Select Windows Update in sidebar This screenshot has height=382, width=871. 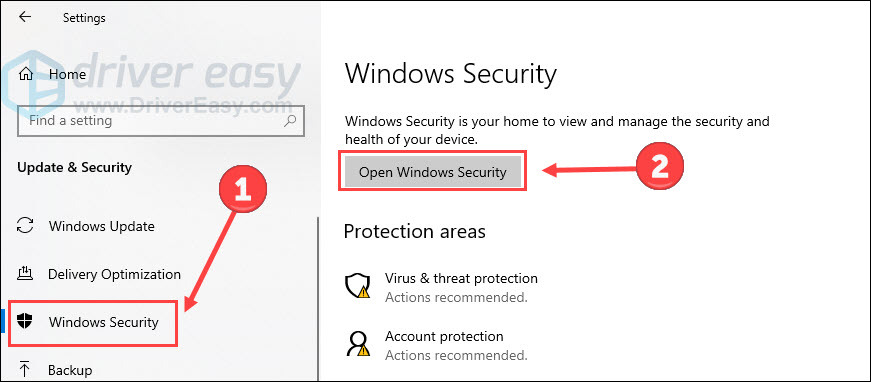point(102,226)
